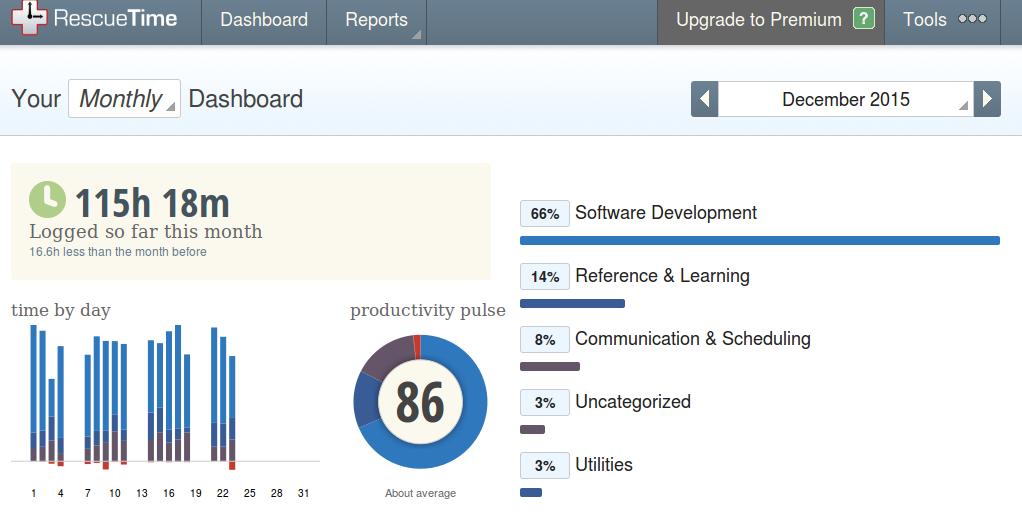Viewport: 1022px width, 532px height.
Task: Go to previous month arrow
Action: tap(705, 99)
